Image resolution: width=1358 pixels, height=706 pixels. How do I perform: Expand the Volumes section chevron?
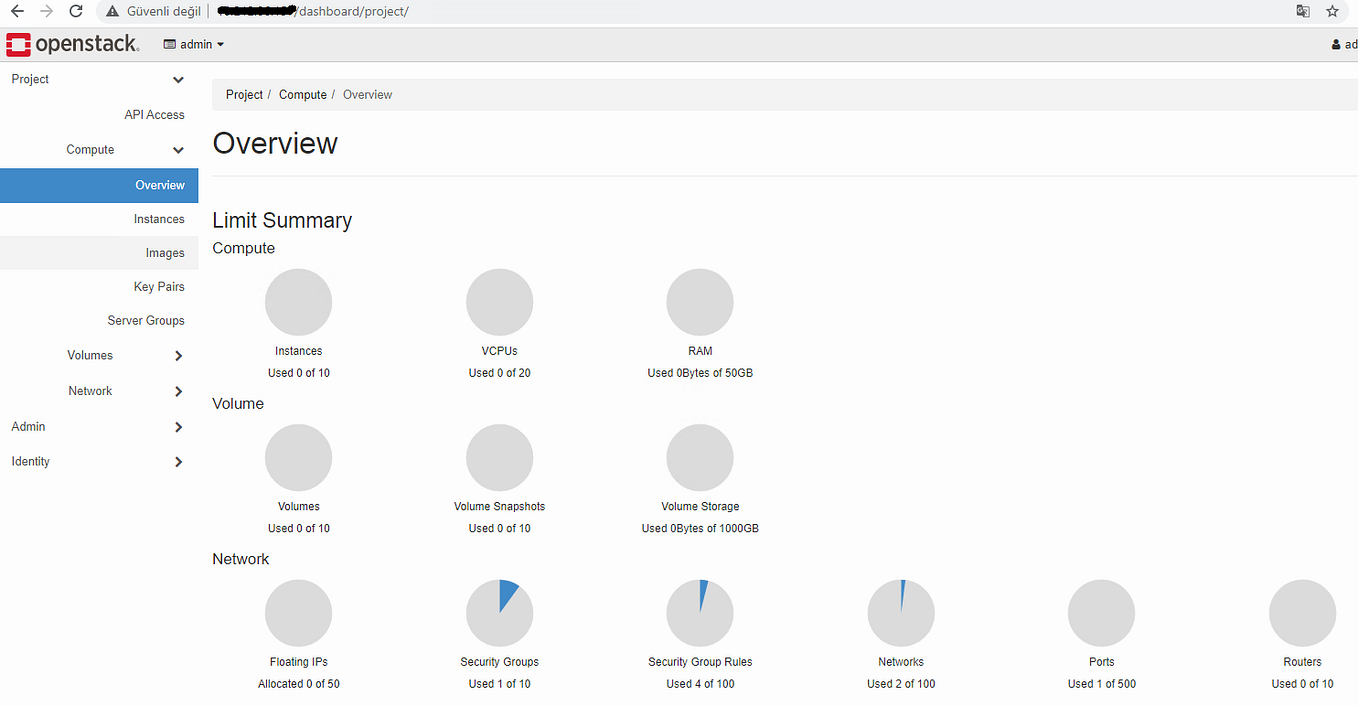(178, 356)
